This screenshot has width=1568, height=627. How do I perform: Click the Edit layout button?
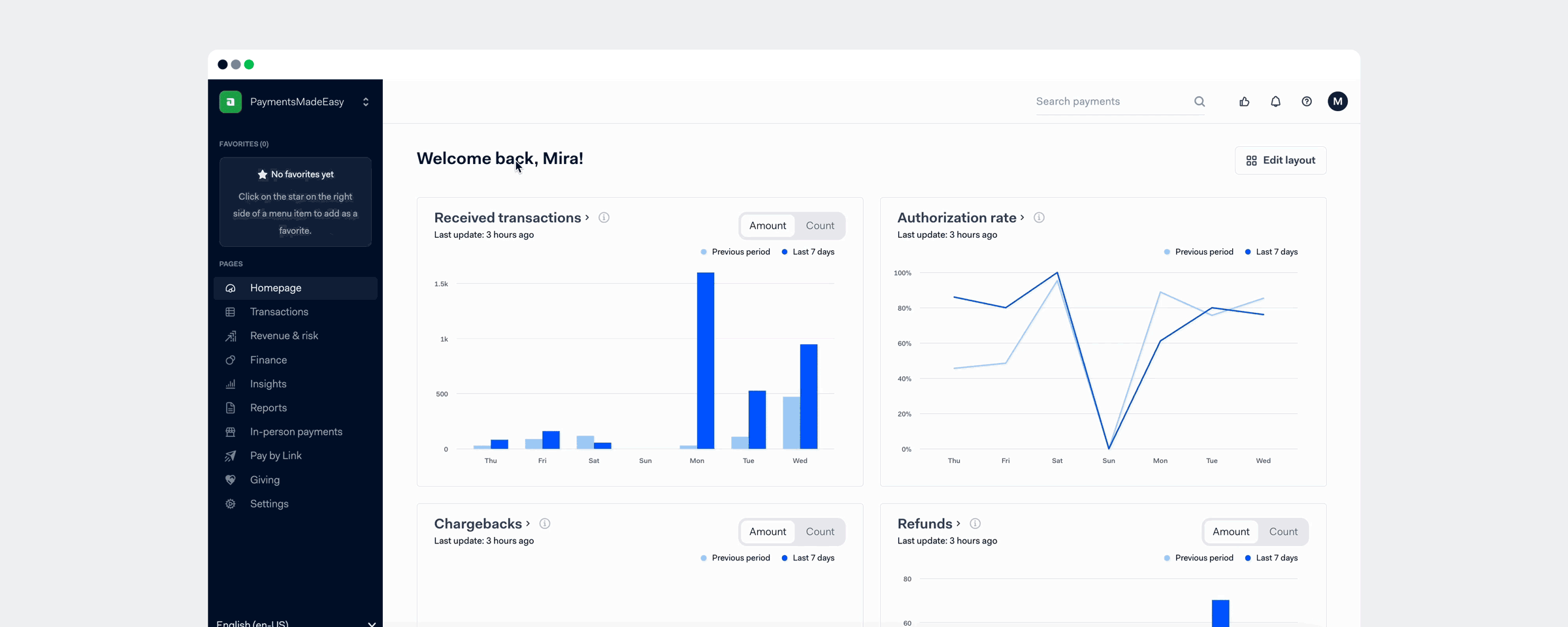point(1280,160)
